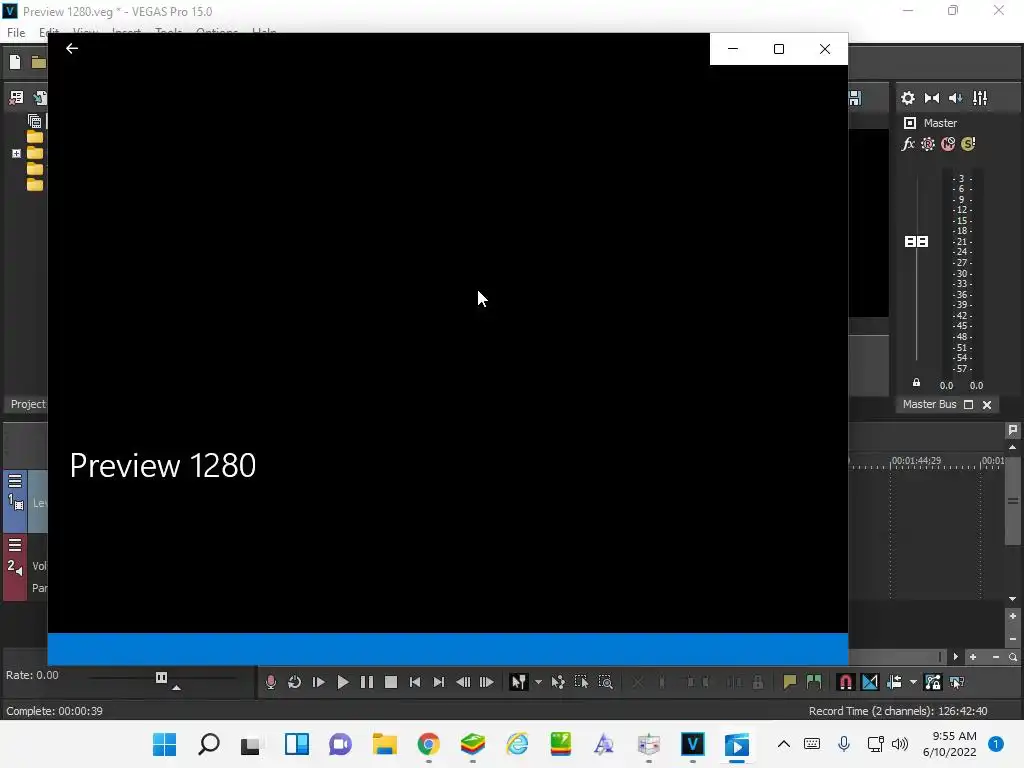This screenshot has height=768, width=1024.
Task: Toggle Dim Output speaker icon
Action: (955, 98)
